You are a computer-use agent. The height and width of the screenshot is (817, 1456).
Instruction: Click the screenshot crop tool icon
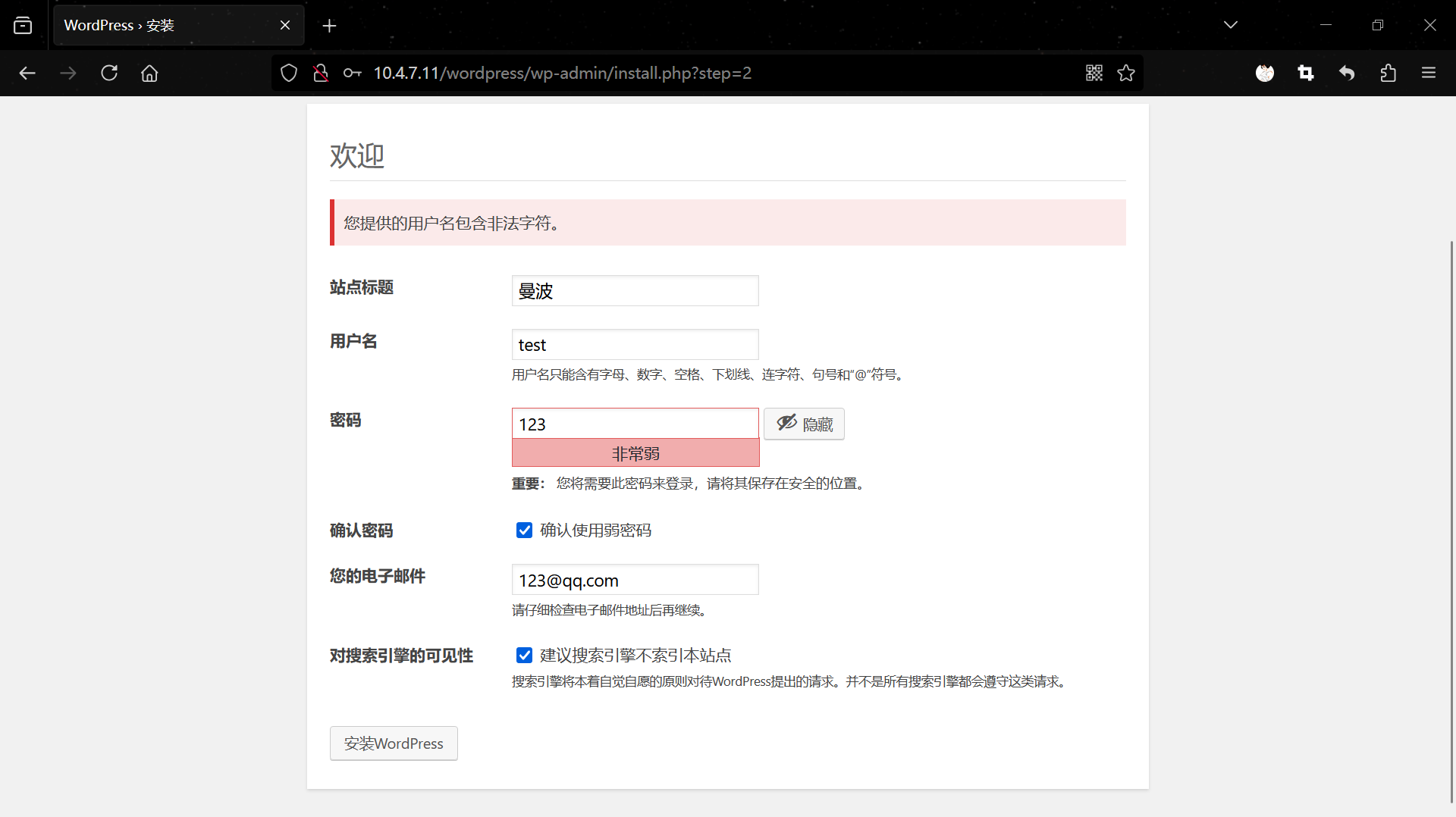(x=1306, y=73)
